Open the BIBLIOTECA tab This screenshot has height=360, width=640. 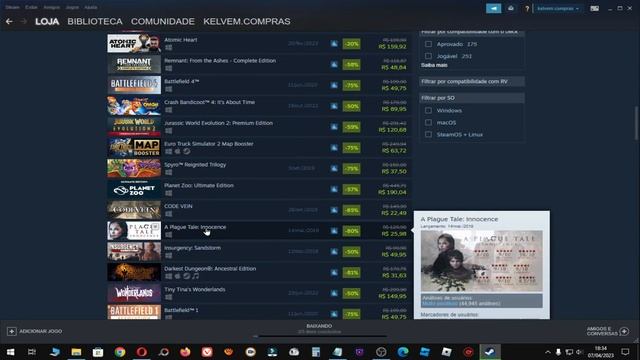[x=95, y=21]
